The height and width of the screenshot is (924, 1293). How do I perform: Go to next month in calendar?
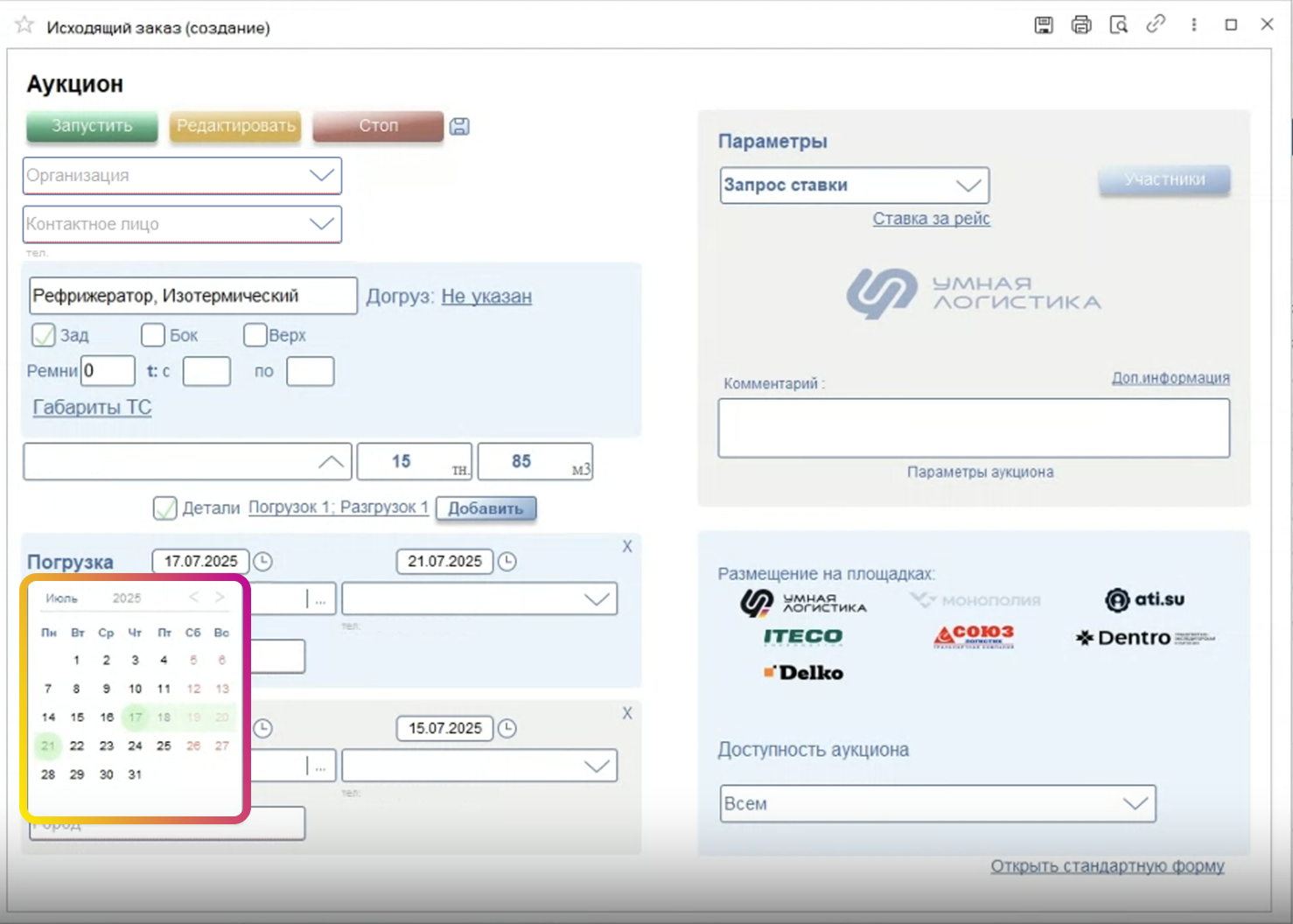[x=220, y=597]
